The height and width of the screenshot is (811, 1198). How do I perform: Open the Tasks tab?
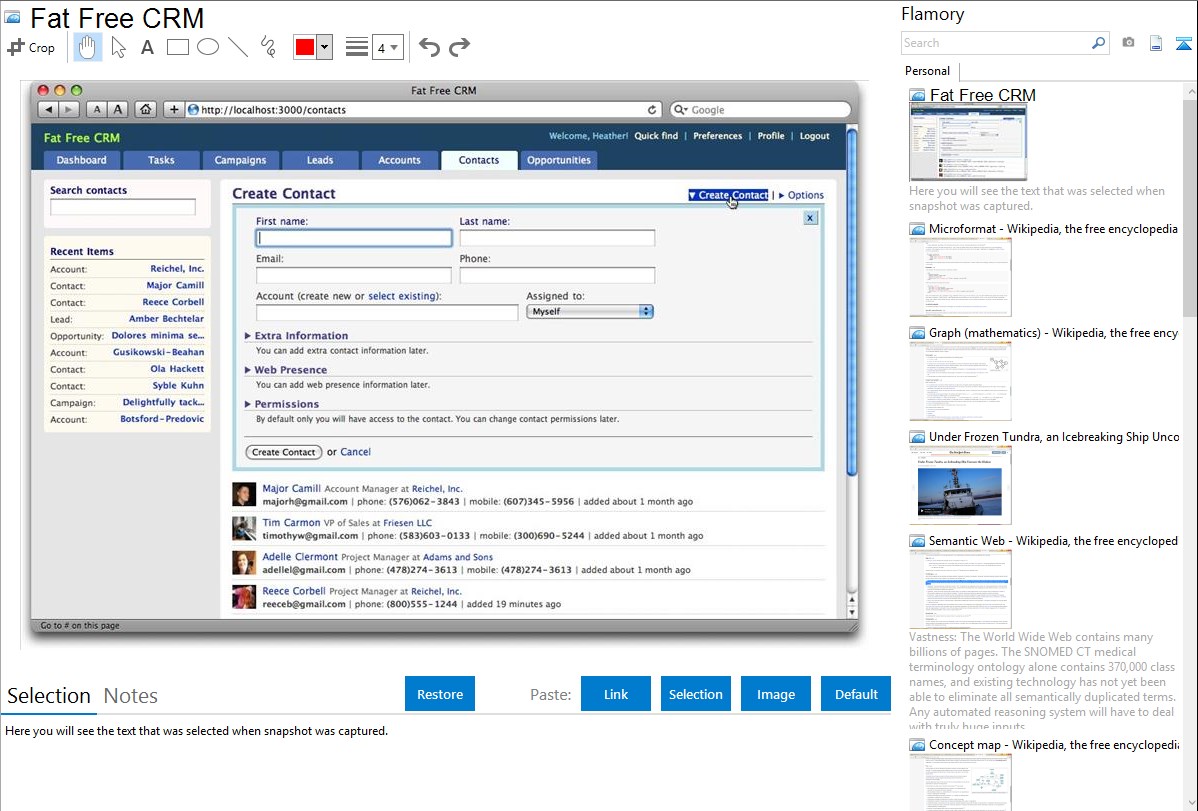pyautogui.click(x=161, y=160)
